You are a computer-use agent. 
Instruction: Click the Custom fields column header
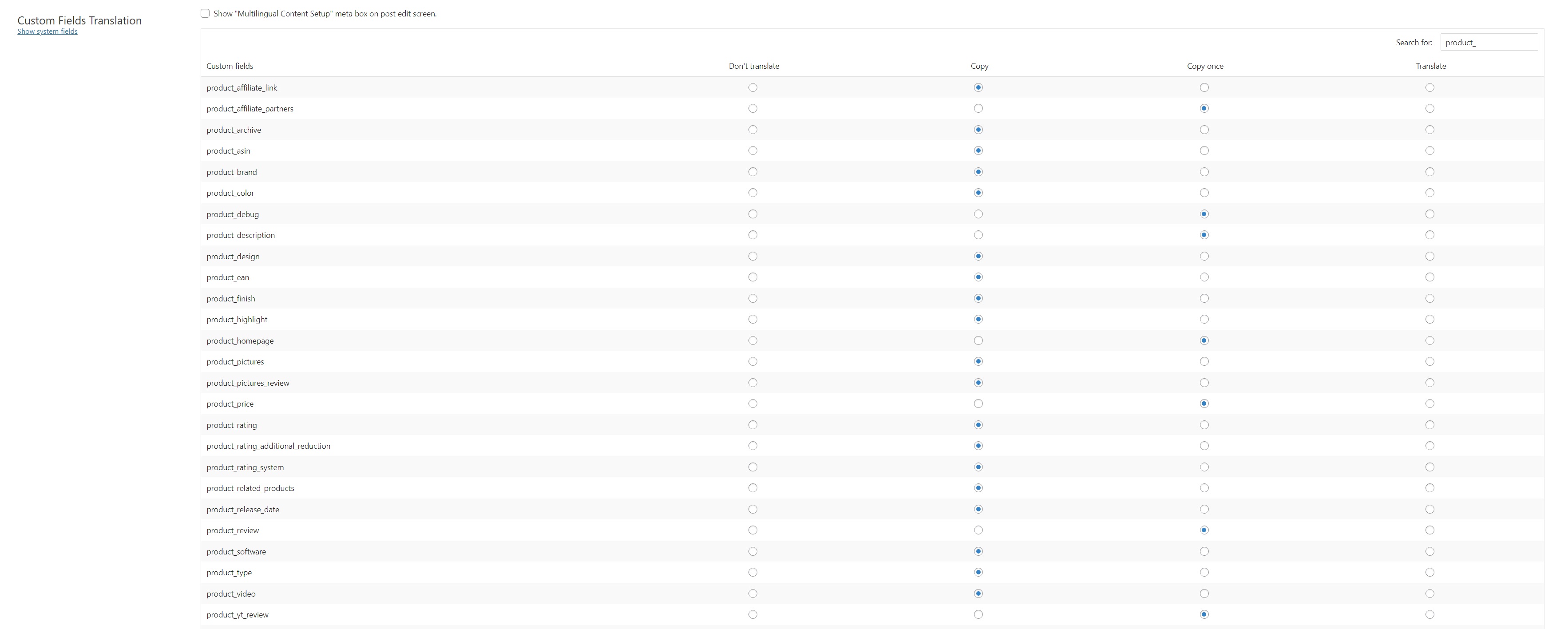pyautogui.click(x=230, y=66)
